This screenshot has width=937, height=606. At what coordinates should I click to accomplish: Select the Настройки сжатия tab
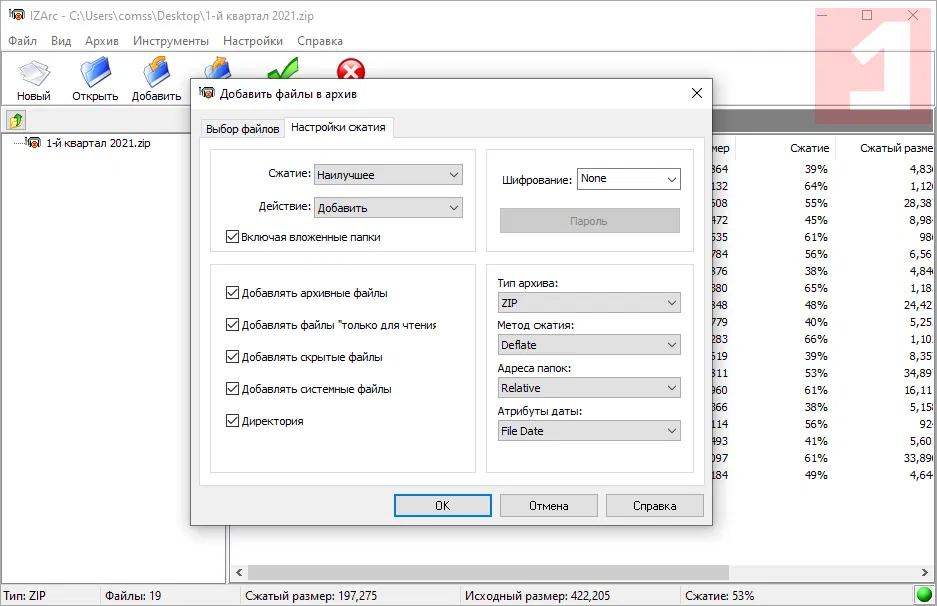(x=338, y=127)
